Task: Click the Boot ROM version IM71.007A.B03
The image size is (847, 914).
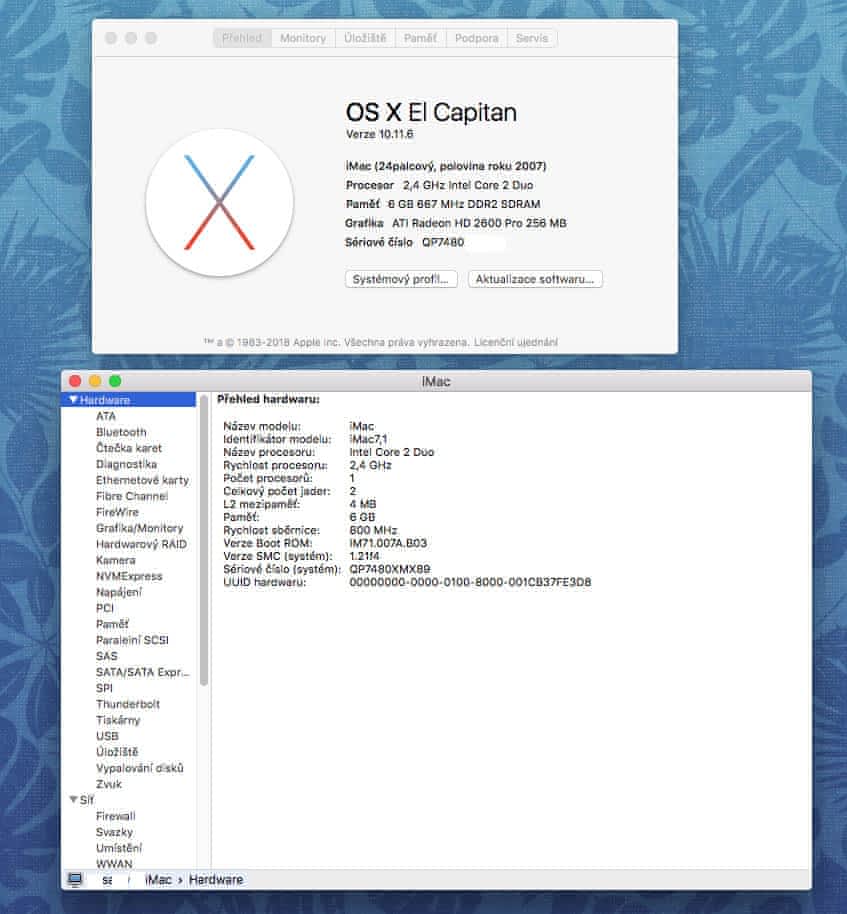Action: tap(388, 543)
